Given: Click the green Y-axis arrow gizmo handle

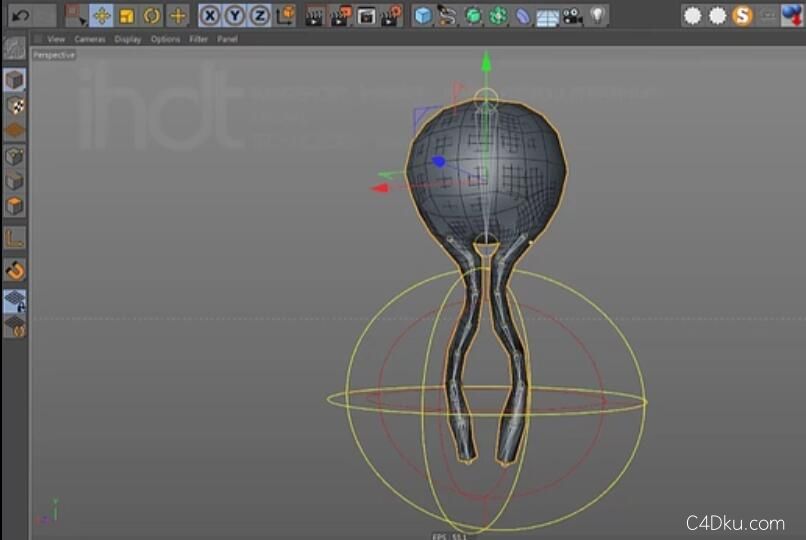Looking at the screenshot, I should (486, 62).
